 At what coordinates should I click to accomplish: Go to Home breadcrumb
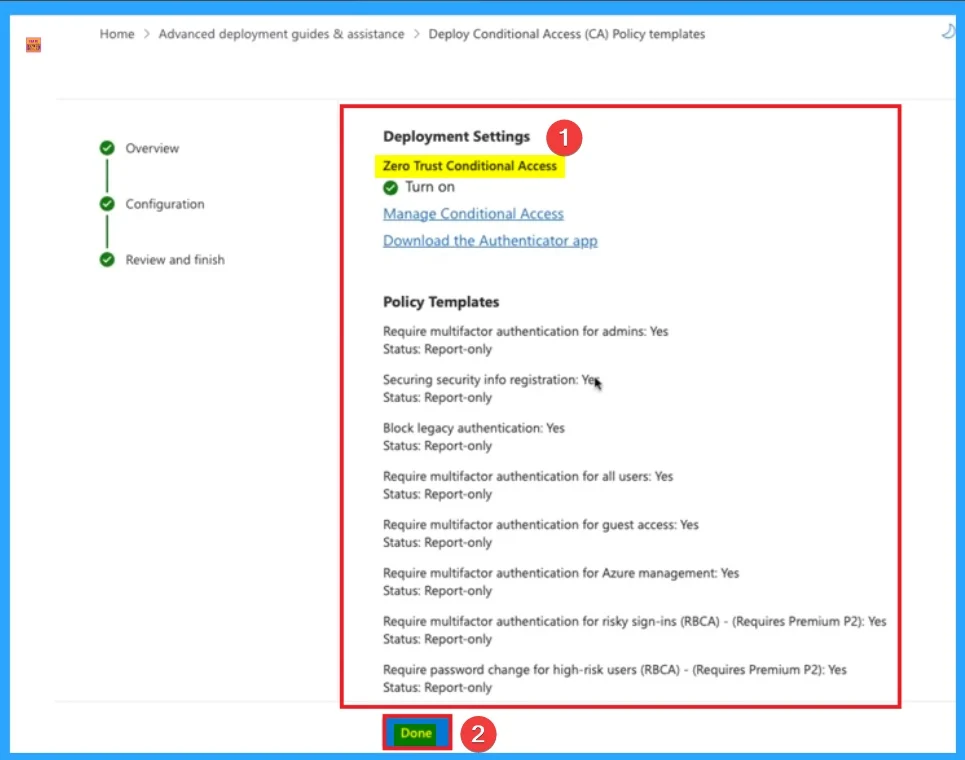click(x=117, y=34)
